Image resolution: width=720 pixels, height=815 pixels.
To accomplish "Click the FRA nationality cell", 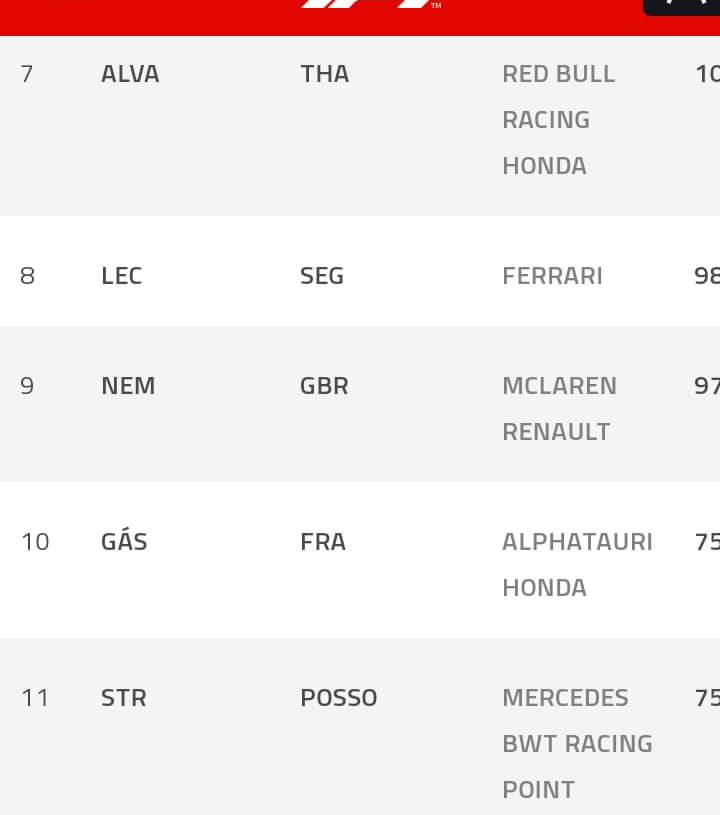I will [x=323, y=542].
